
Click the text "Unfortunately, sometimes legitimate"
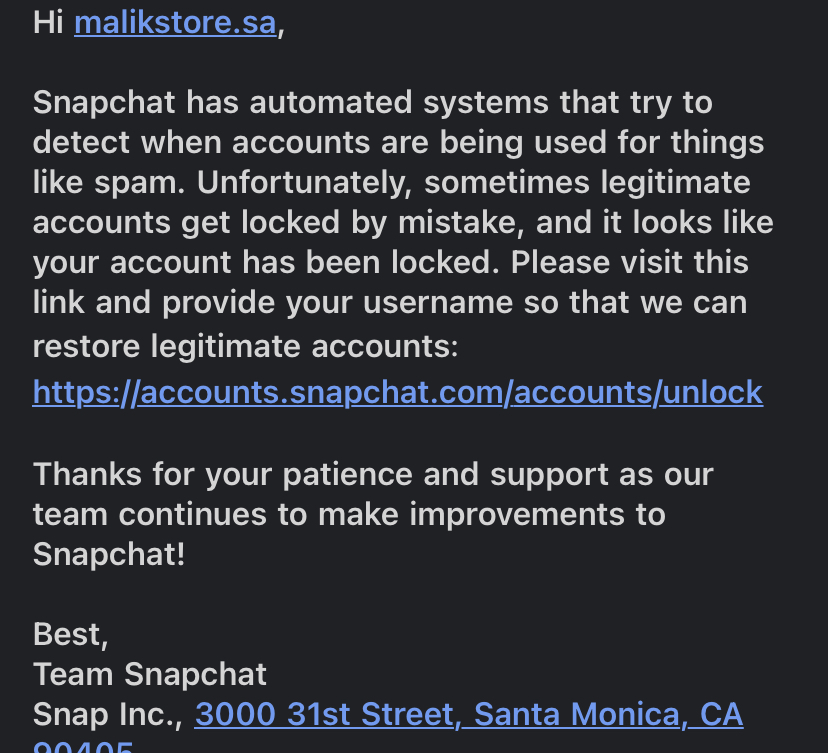pos(474,183)
